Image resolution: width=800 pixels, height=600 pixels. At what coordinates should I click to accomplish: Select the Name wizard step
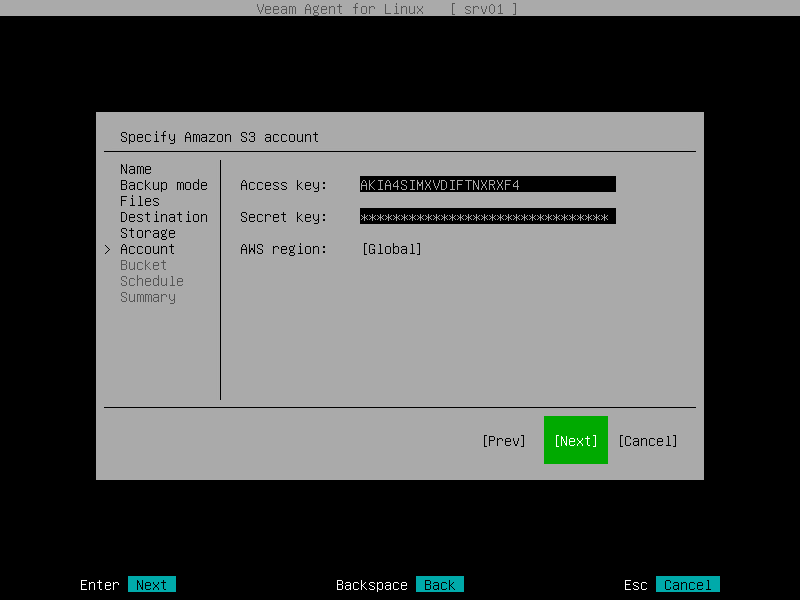point(135,169)
